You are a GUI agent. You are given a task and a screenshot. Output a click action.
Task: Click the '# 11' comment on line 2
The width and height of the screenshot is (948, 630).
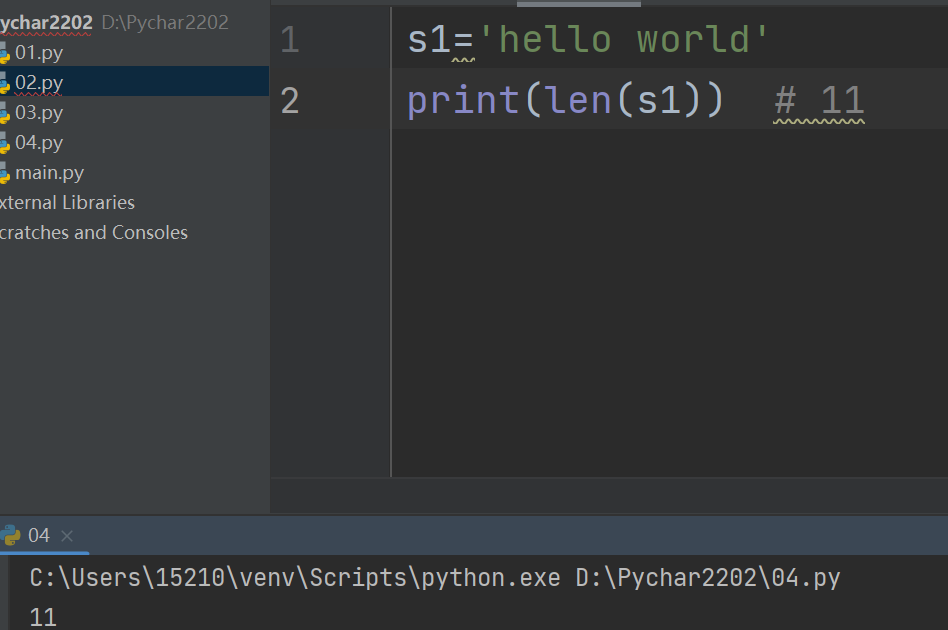819,100
